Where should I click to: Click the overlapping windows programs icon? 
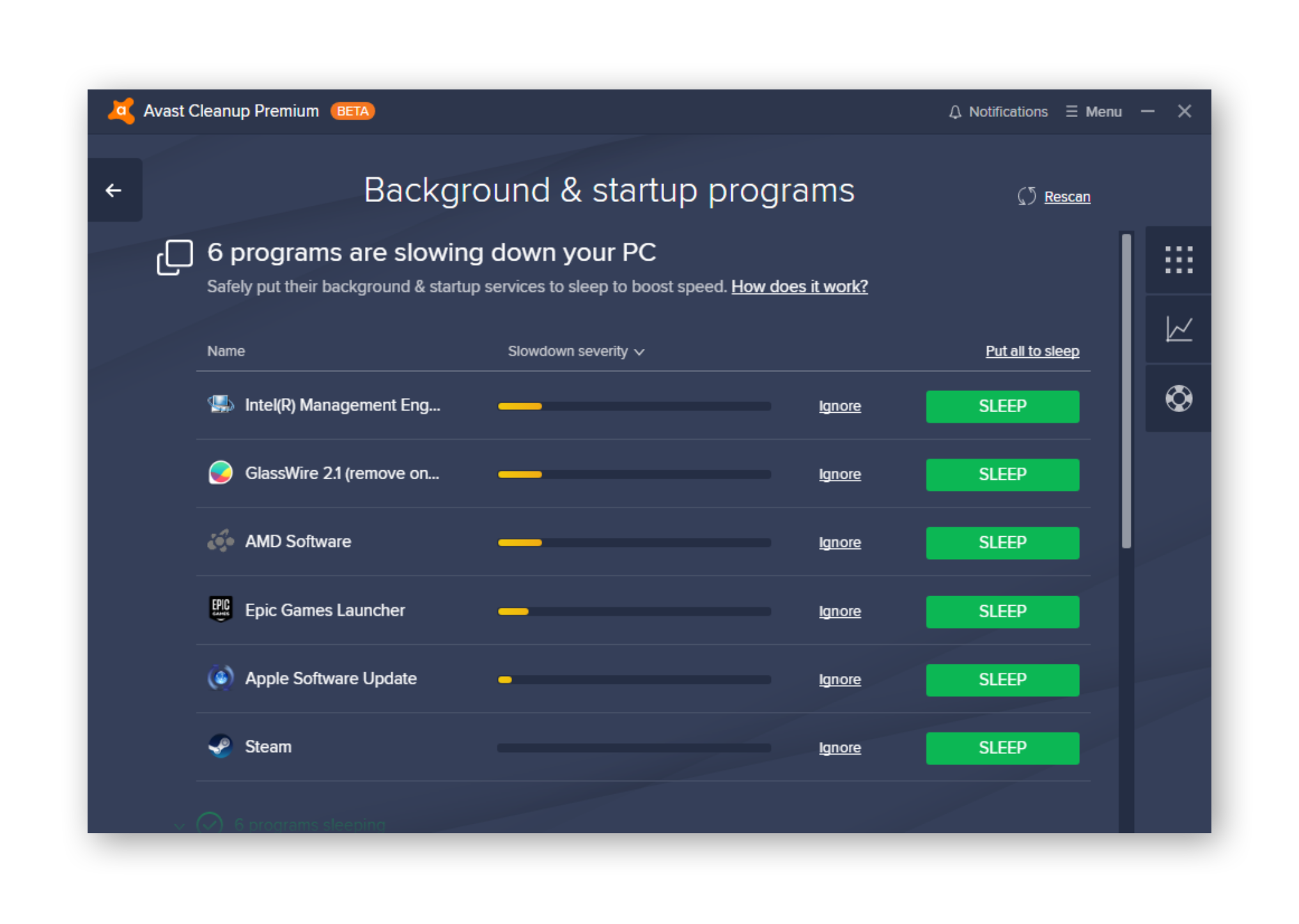pyautogui.click(x=175, y=258)
